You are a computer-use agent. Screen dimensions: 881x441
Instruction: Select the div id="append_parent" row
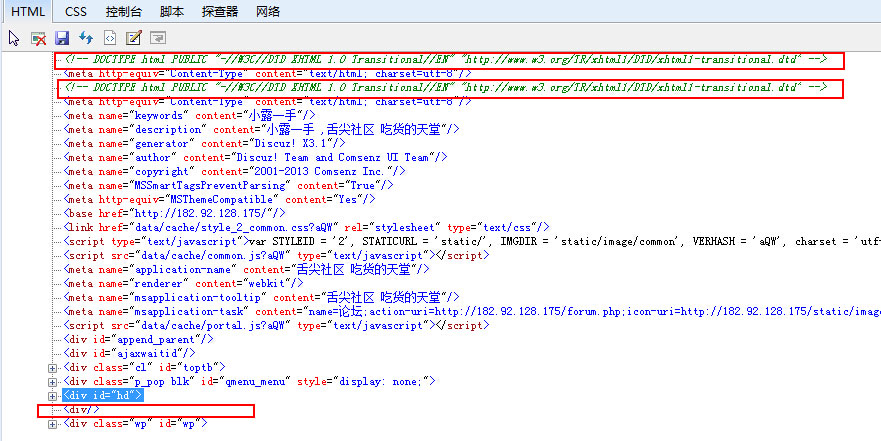pyautogui.click(x=138, y=339)
